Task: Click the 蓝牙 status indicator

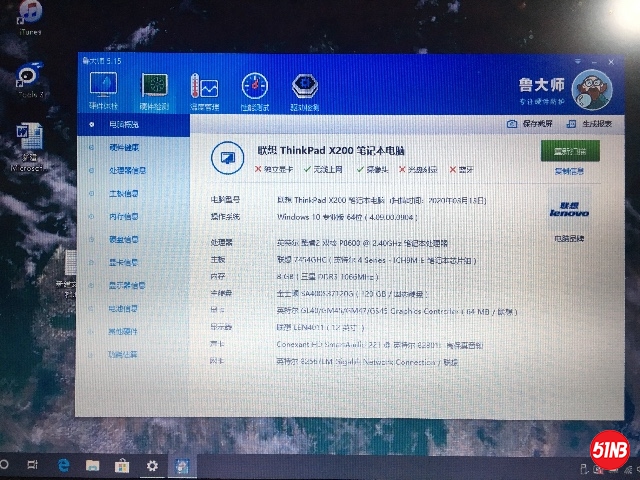Action: tap(462, 169)
